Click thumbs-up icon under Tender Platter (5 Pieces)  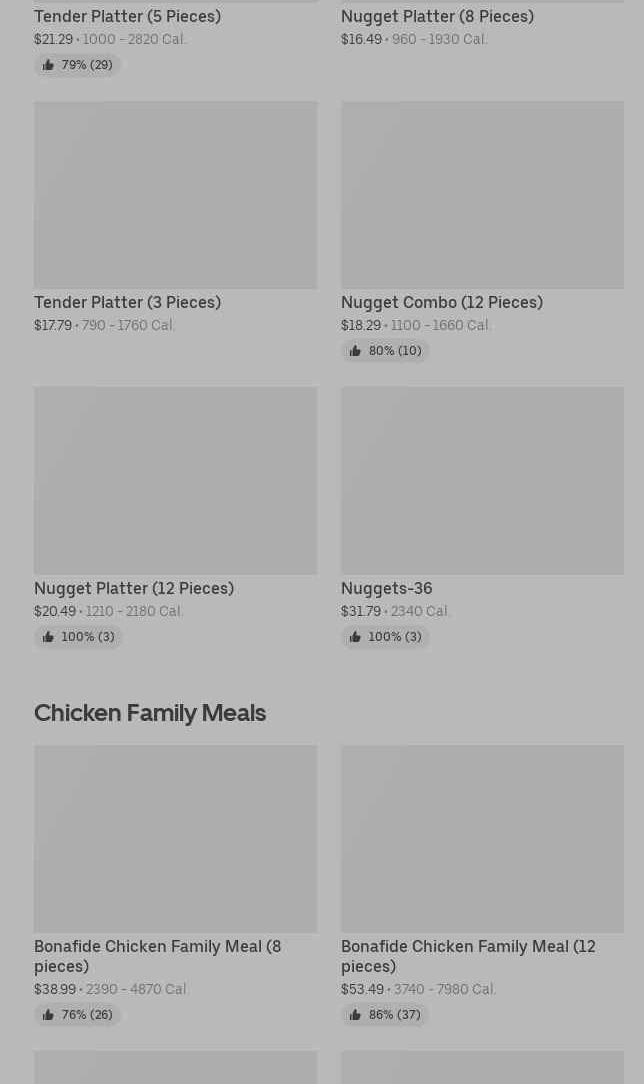click(x=48, y=65)
